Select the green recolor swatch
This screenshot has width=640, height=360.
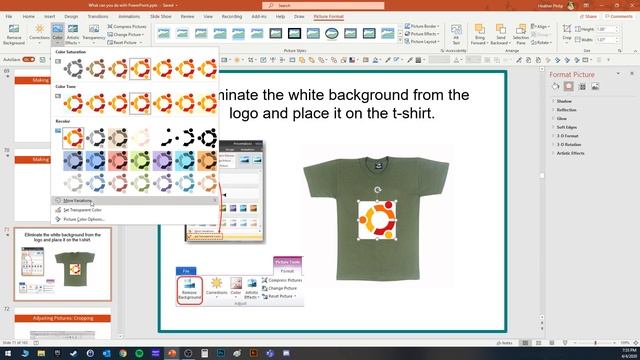pyautogui.click(x=140, y=160)
